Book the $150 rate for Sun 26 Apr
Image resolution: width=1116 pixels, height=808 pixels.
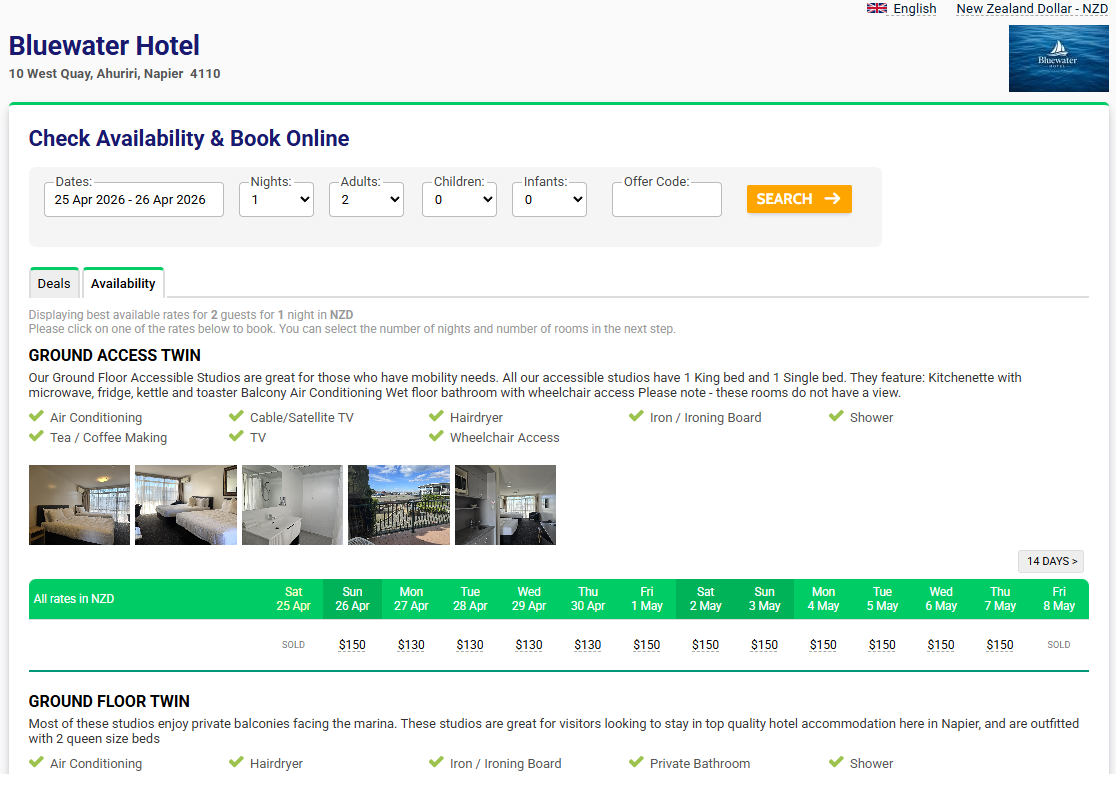352,645
